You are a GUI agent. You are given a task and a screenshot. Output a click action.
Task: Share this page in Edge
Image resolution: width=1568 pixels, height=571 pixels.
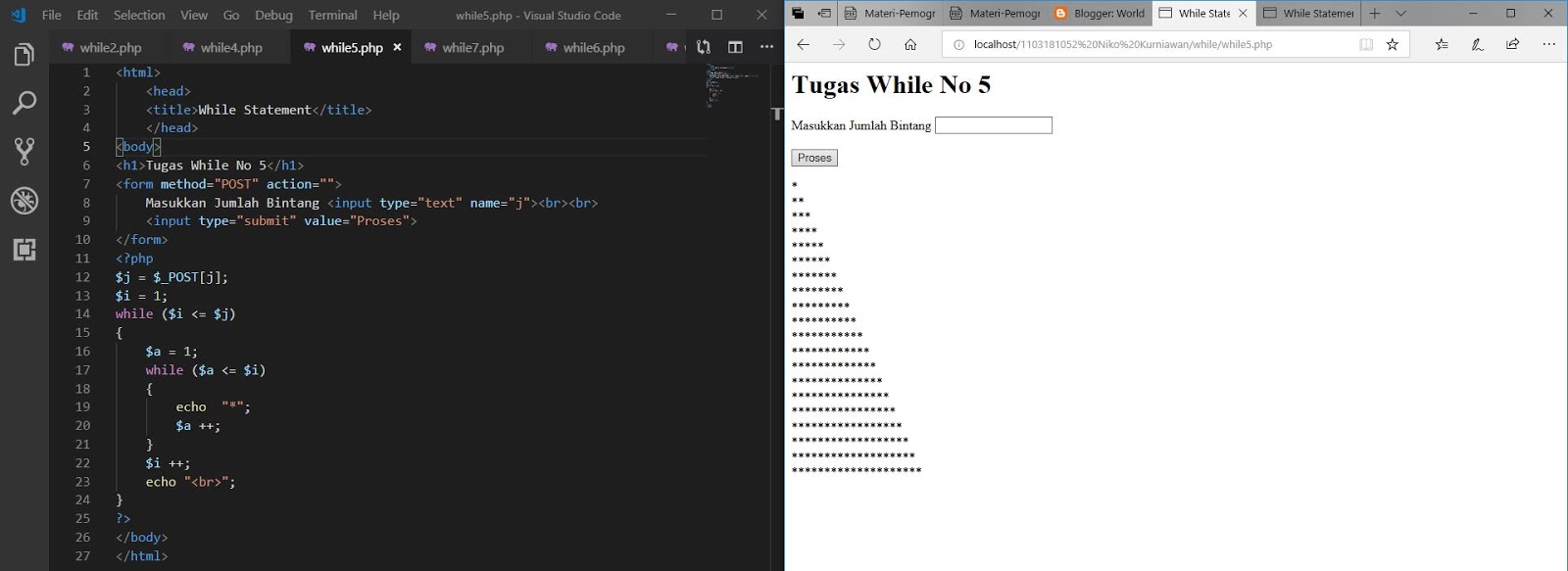coord(1512,44)
